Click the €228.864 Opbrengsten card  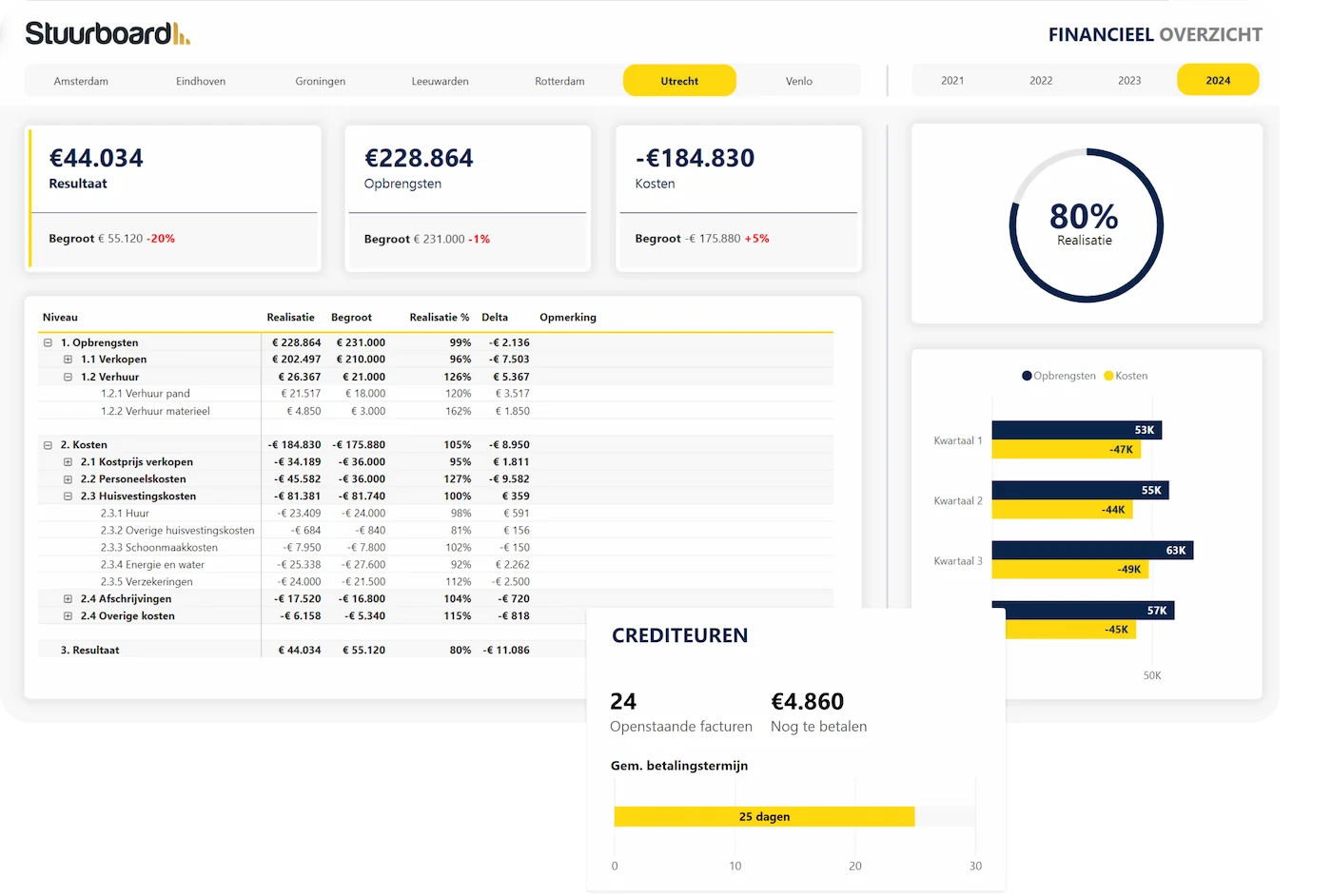(x=468, y=198)
